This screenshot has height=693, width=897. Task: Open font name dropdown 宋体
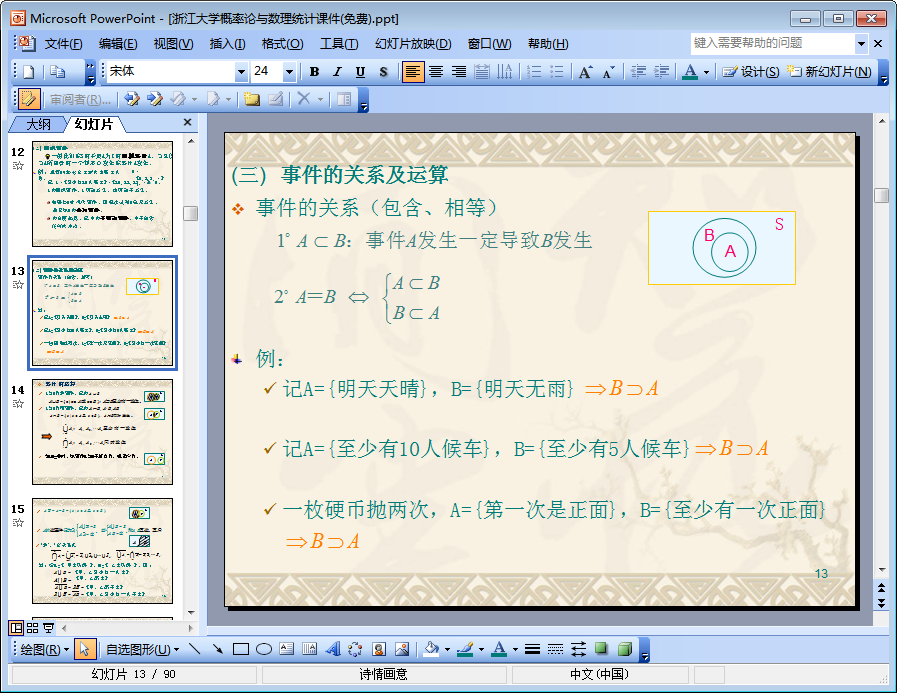(241, 72)
